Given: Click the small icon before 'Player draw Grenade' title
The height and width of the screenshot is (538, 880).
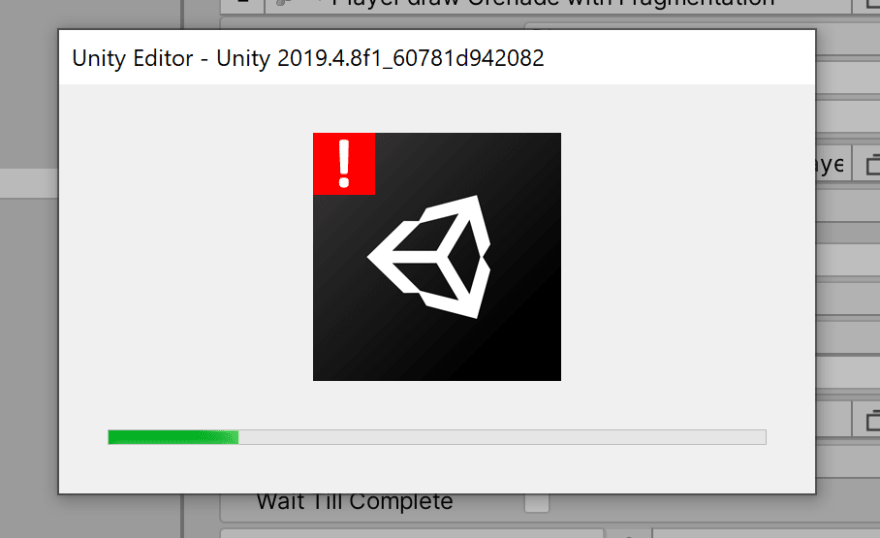Looking at the screenshot, I should click(x=284, y=3).
